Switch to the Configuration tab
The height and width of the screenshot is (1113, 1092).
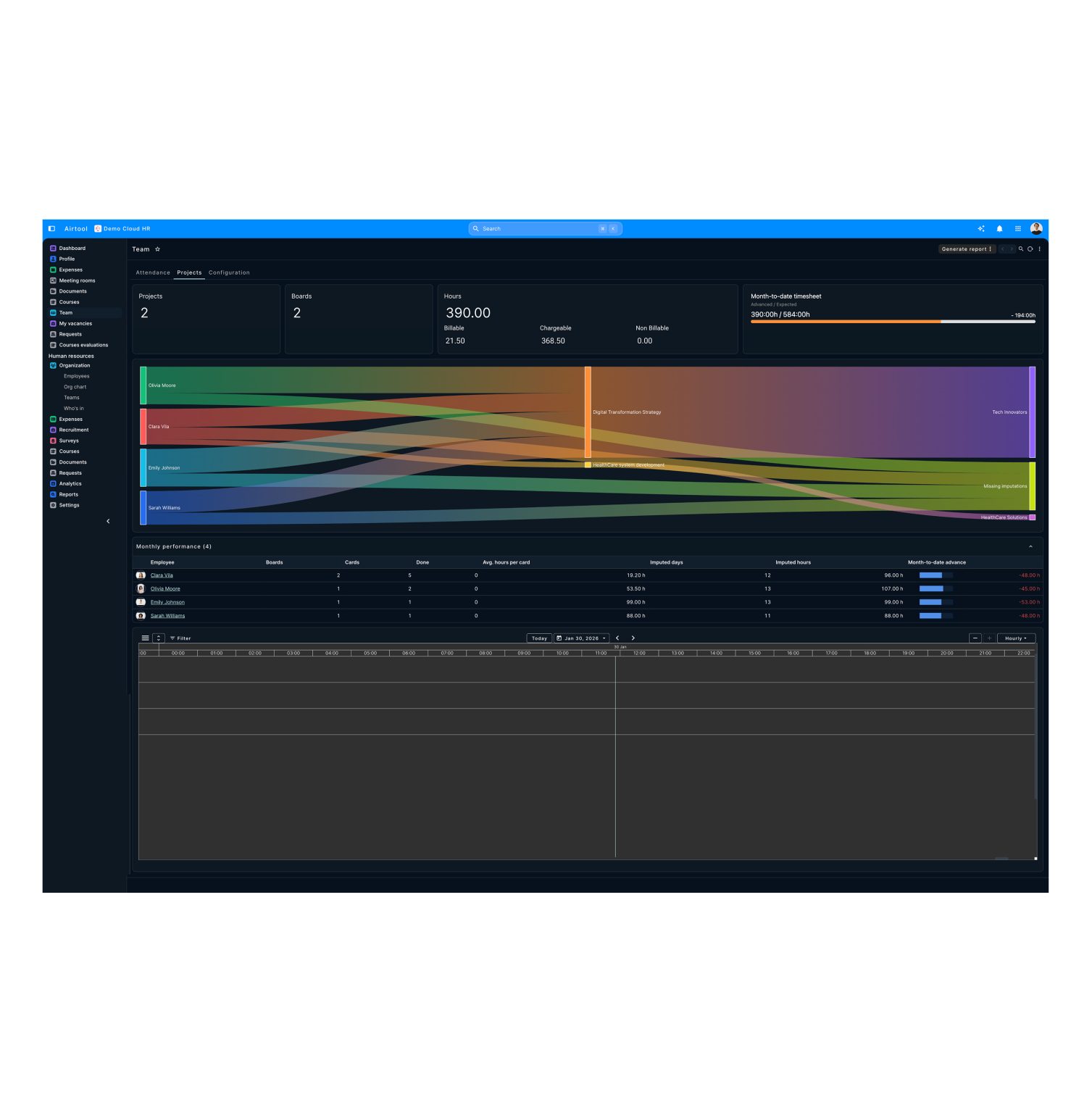point(229,273)
